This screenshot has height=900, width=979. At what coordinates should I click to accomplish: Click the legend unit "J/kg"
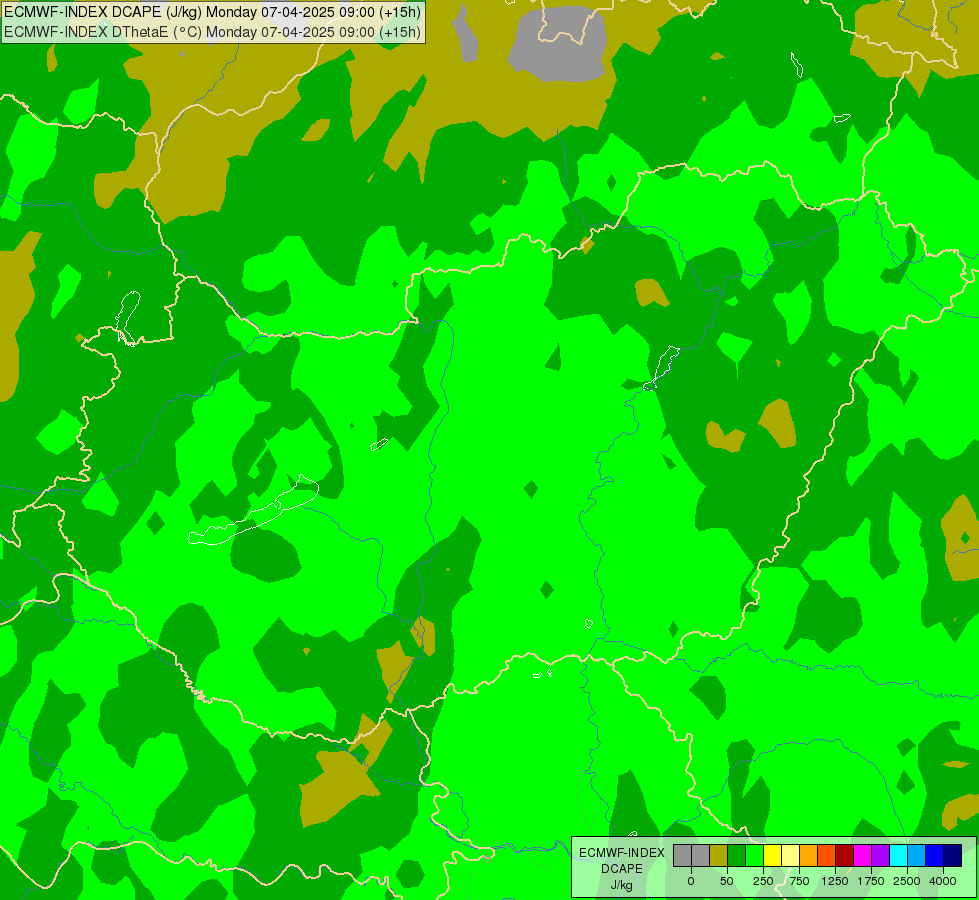click(x=622, y=885)
